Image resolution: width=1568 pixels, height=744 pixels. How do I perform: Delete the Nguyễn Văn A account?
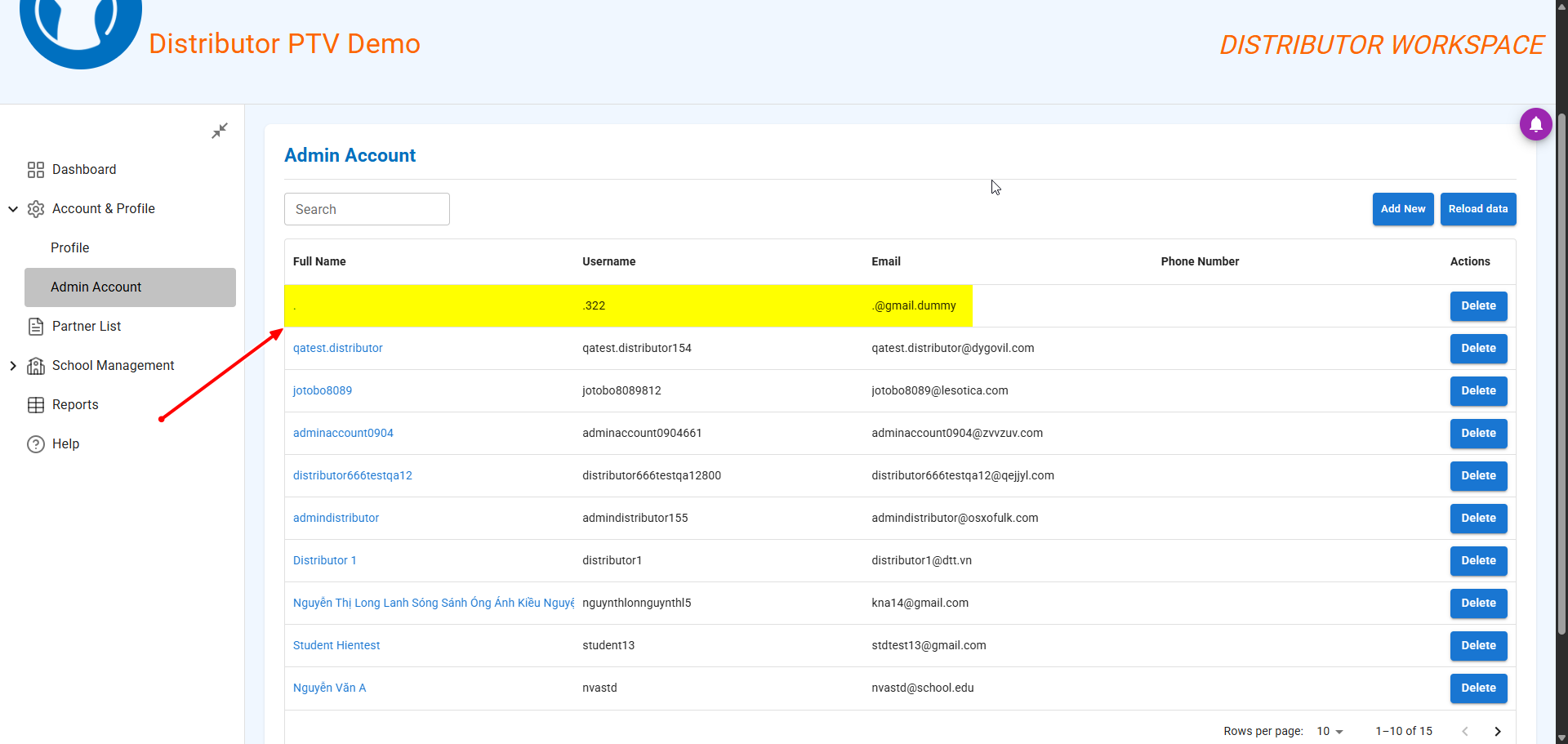coord(1478,688)
